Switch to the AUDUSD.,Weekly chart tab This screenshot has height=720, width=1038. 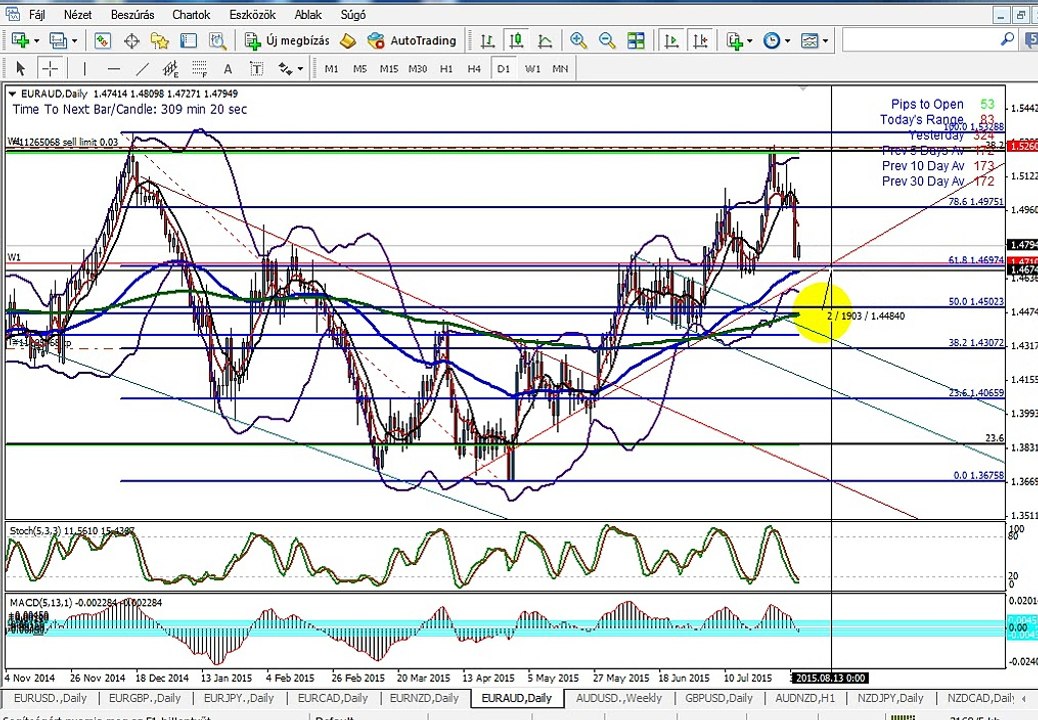618,698
